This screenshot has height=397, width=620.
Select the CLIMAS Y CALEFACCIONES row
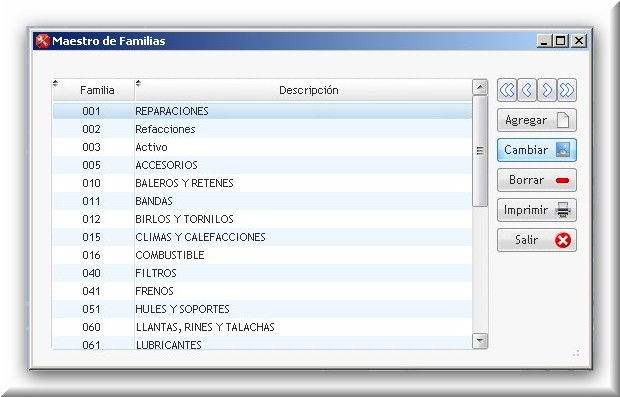click(262, 237)
